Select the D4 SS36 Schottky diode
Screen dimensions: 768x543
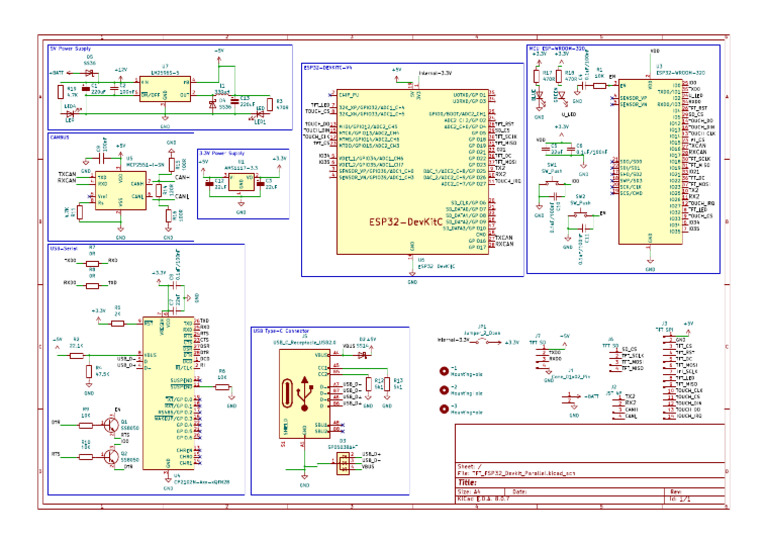tap(213, 104)
